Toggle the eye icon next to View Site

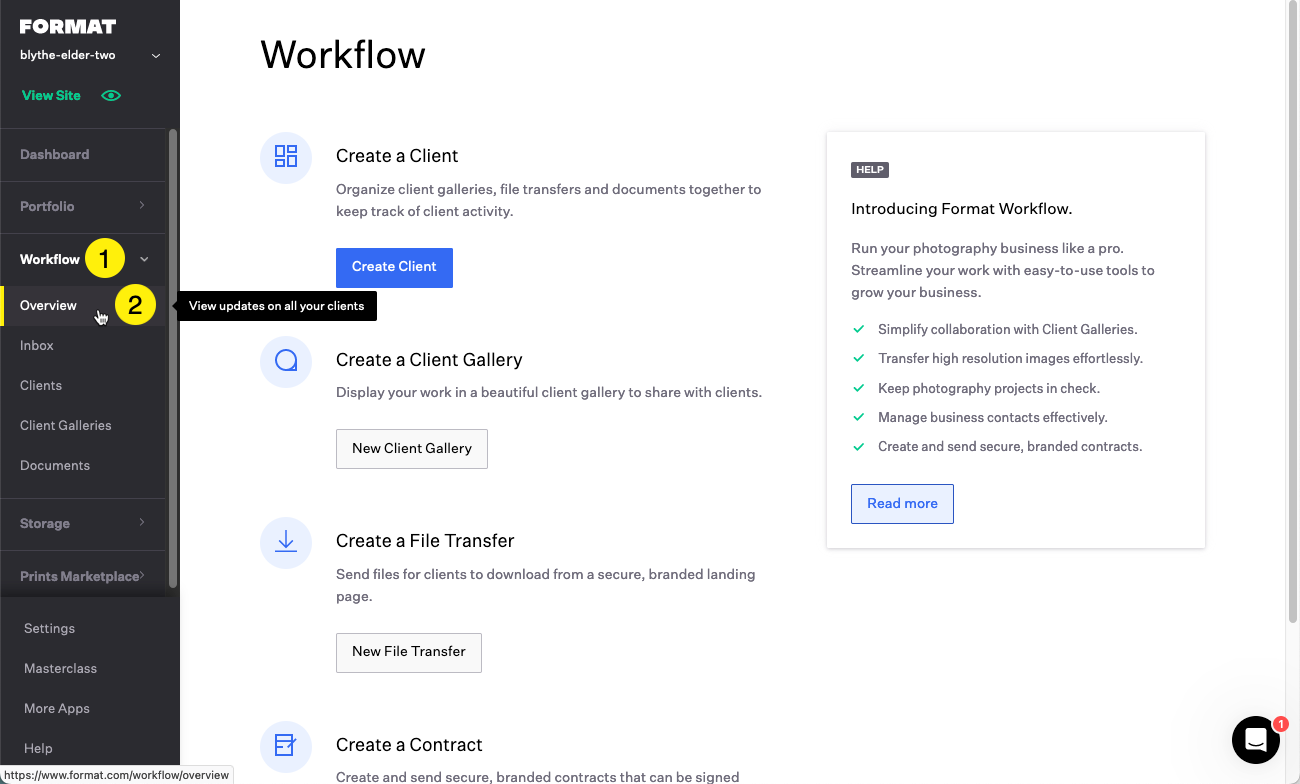point(110,95)
